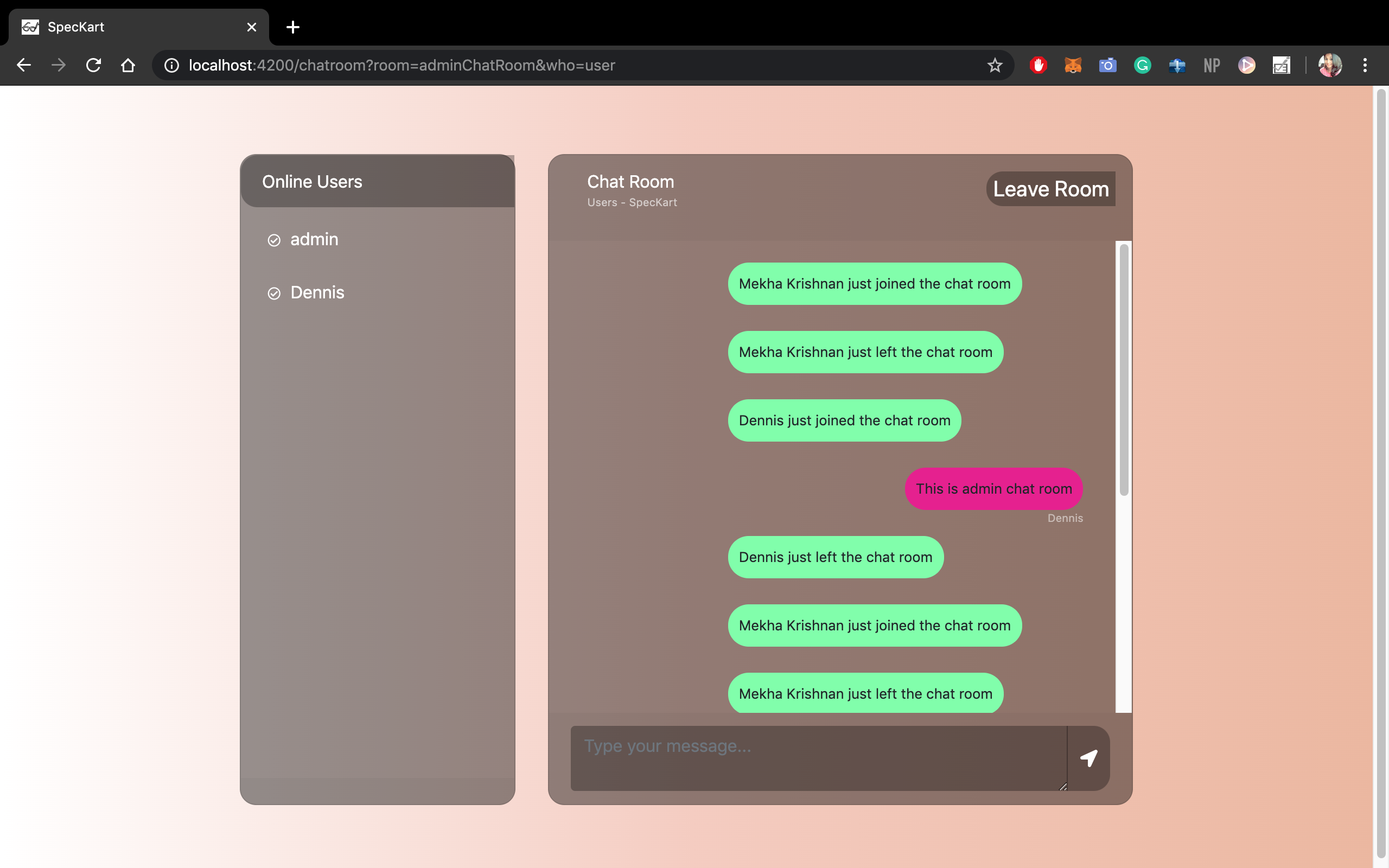This screenshot has width=1389, height=868.
Task: Open the MetaMask fox extension
Action: click(1073, 66)
